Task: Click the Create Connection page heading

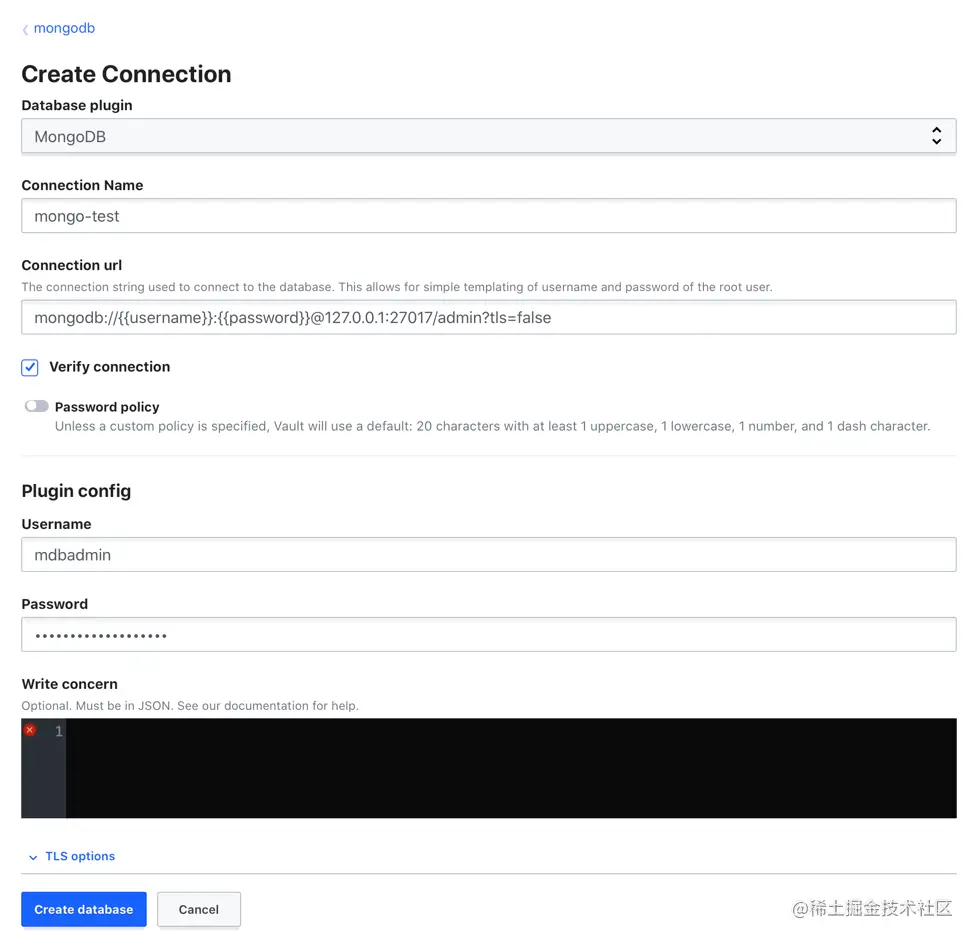Action: pos(127,74)
